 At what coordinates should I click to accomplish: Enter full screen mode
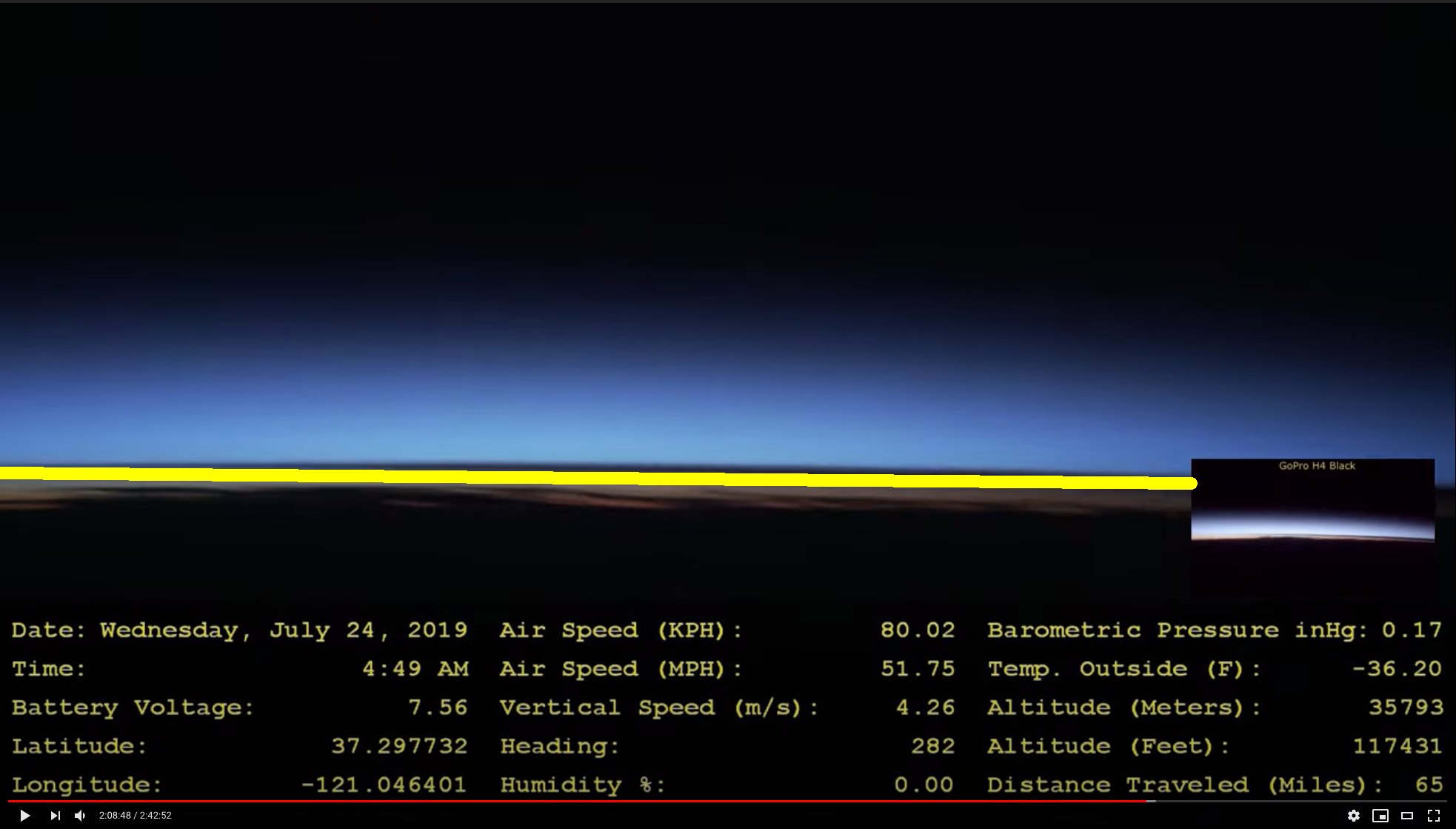tap(1434, 816)
